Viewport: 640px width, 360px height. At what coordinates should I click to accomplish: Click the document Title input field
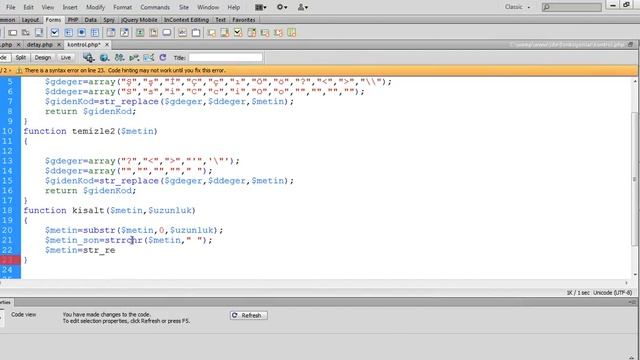pyautogui.click(x=225, y=58)
